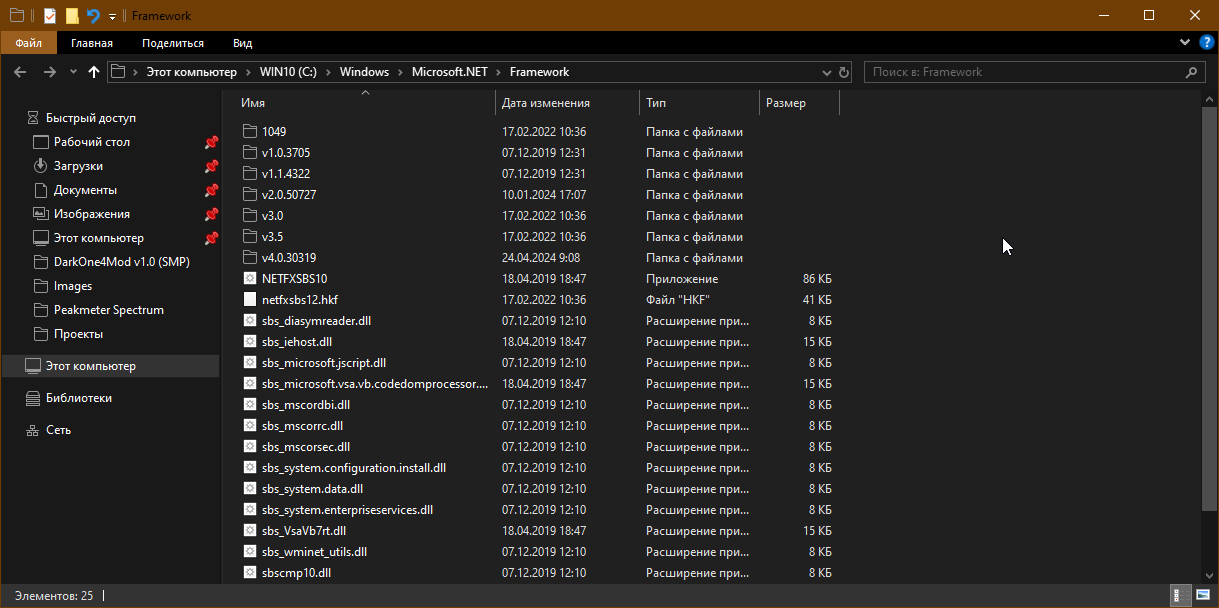This screenshot has height=608, width=1219.
Task: Click the search box for Framework
Action: 1025,72
